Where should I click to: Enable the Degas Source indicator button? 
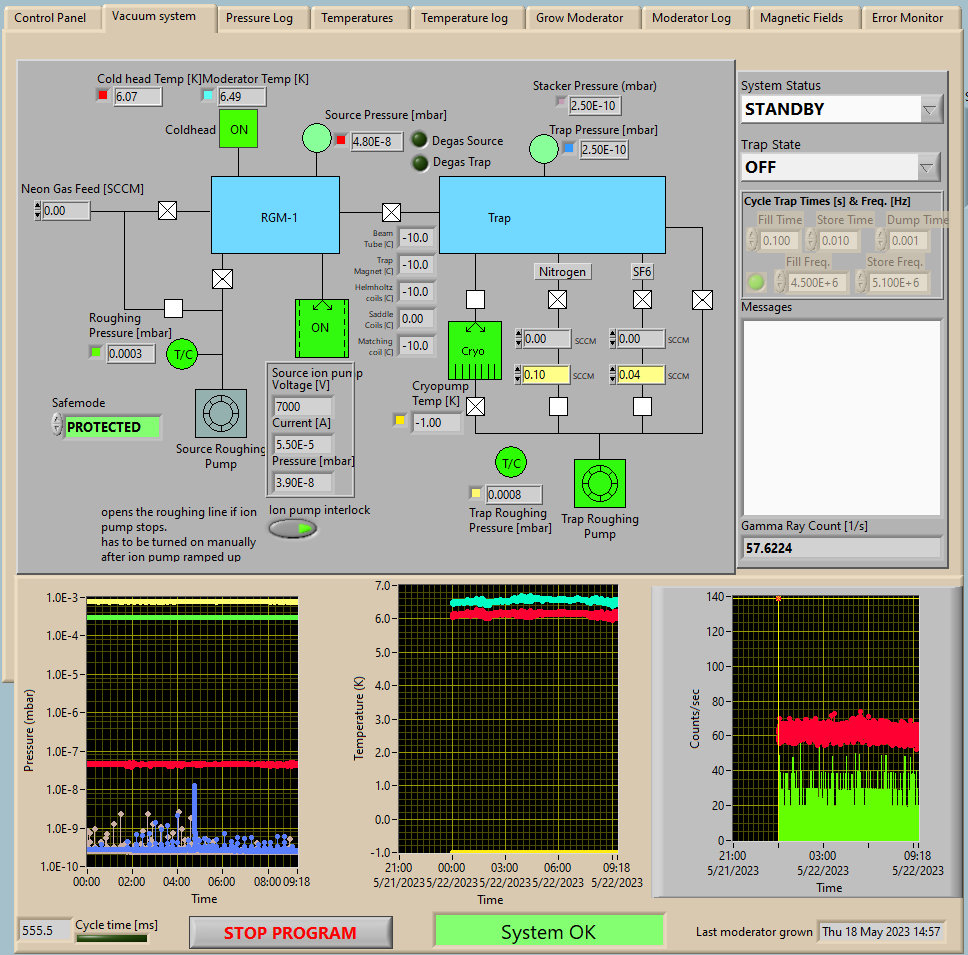pos(419,141)
